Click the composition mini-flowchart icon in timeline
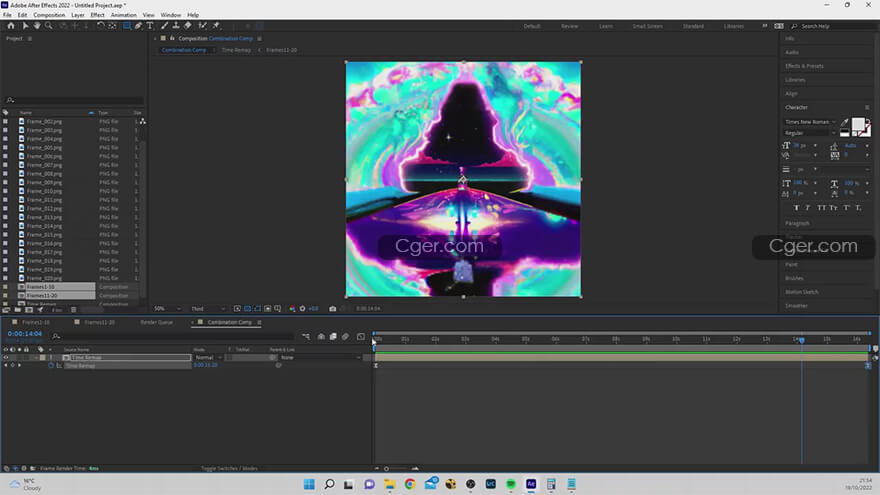 pos(306,337)
